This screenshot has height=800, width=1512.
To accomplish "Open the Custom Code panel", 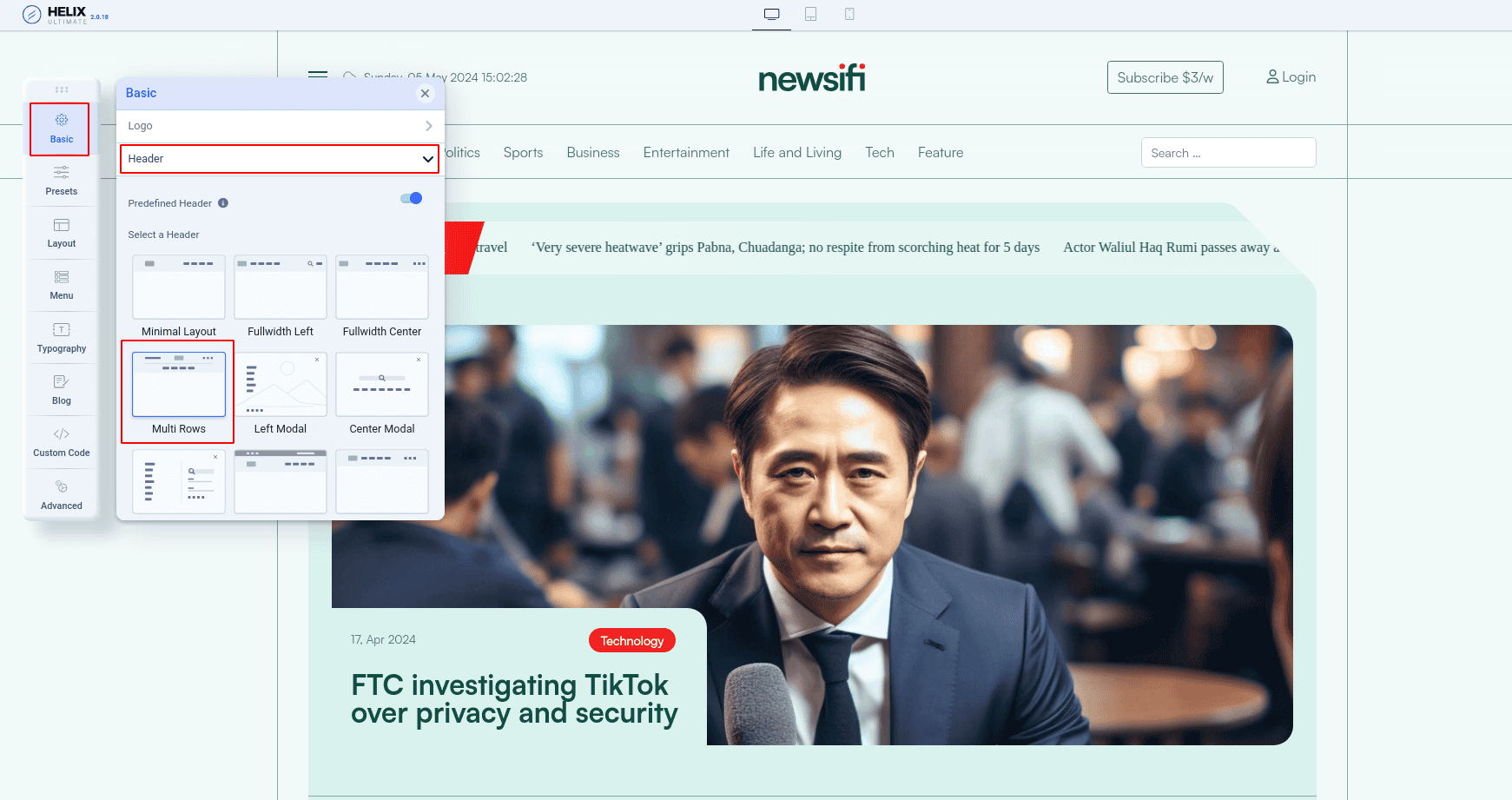I will (61, 441).
